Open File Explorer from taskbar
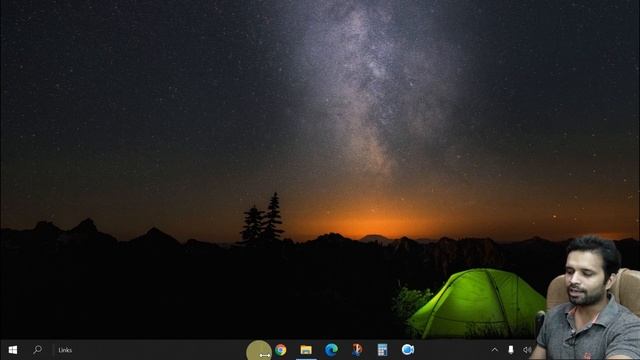 [306, 350]
